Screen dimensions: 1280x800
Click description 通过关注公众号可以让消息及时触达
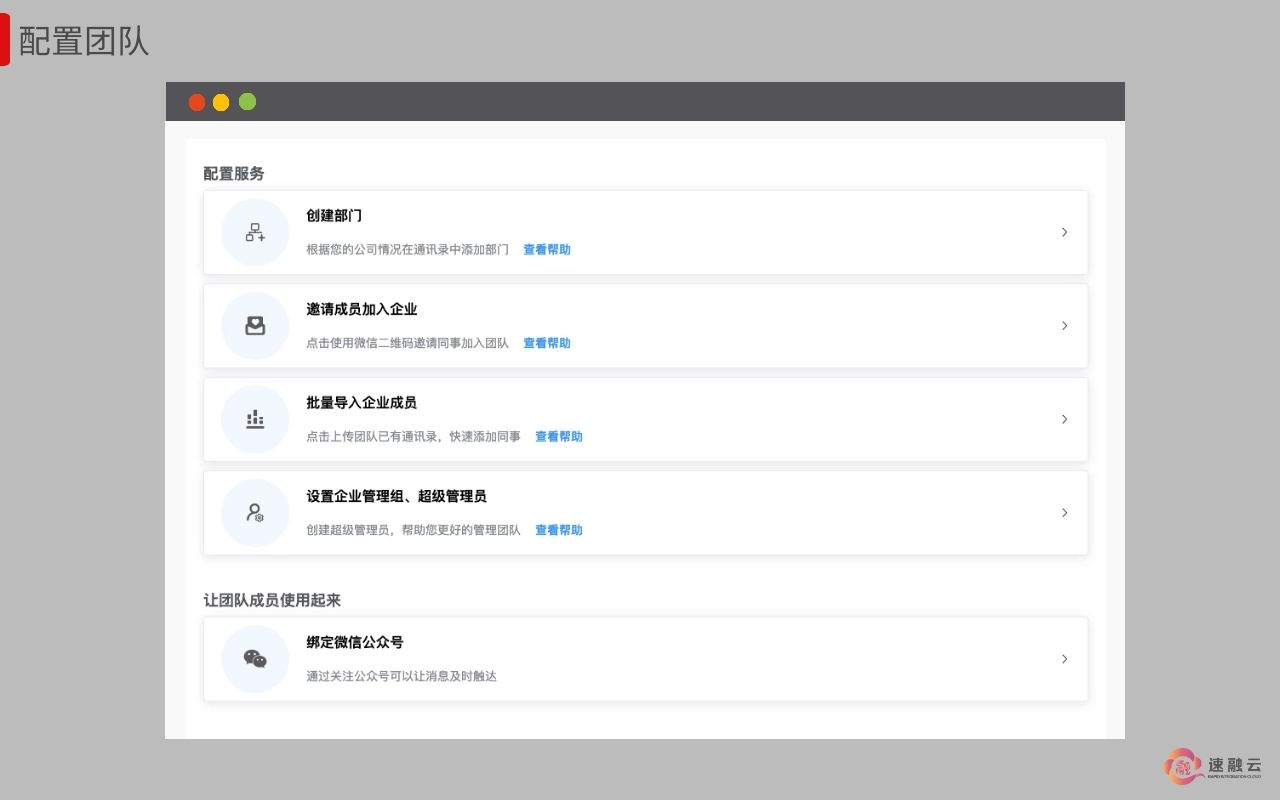click(402, 677)
